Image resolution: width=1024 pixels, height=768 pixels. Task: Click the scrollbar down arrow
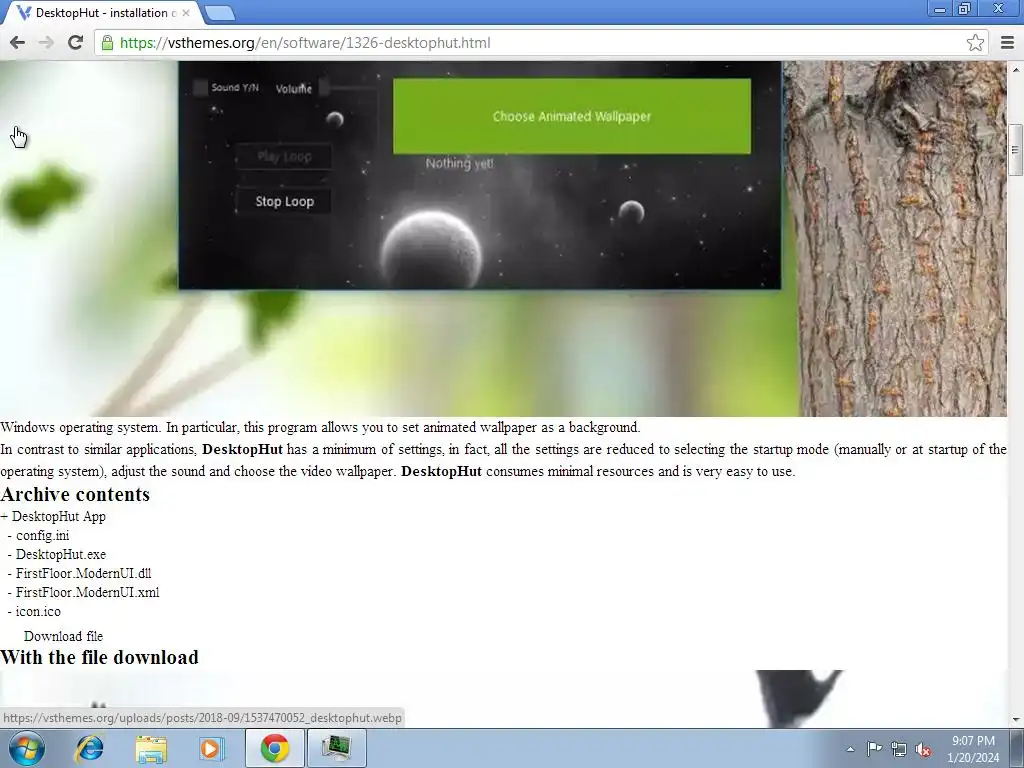[x=1016, y=720]
